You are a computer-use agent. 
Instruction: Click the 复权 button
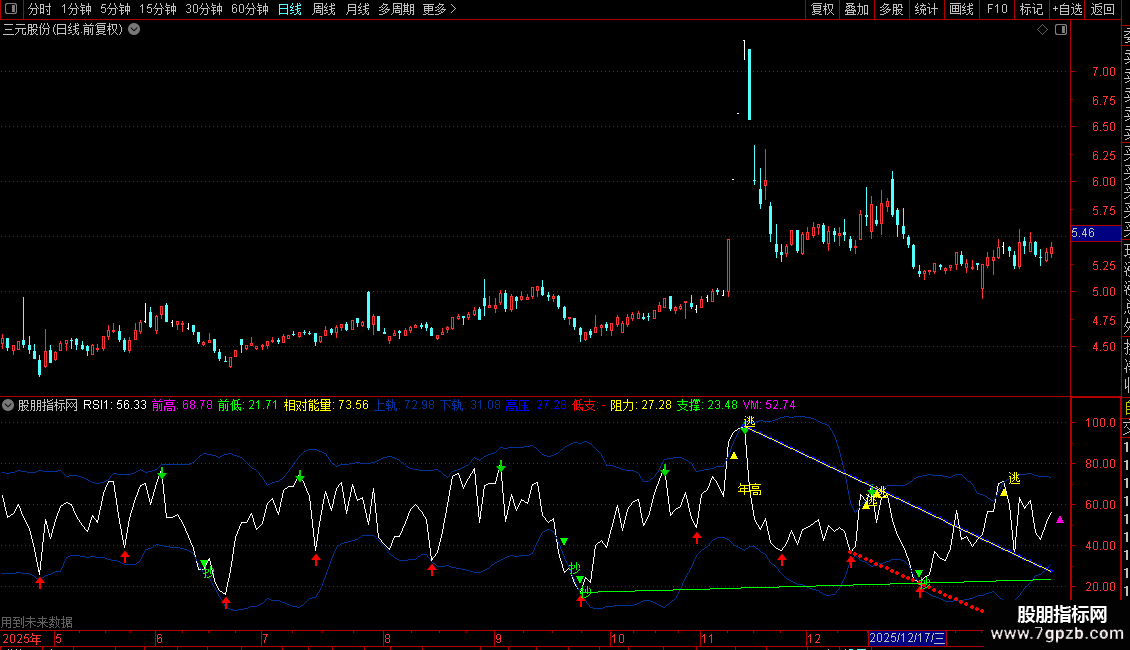pos(822,9)
